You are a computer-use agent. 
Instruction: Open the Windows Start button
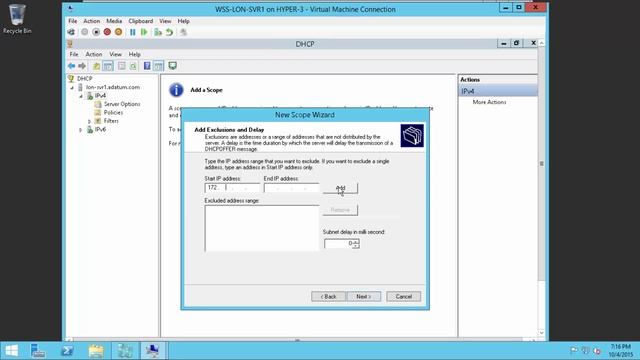pyautogui.click(x=11, y=351)
